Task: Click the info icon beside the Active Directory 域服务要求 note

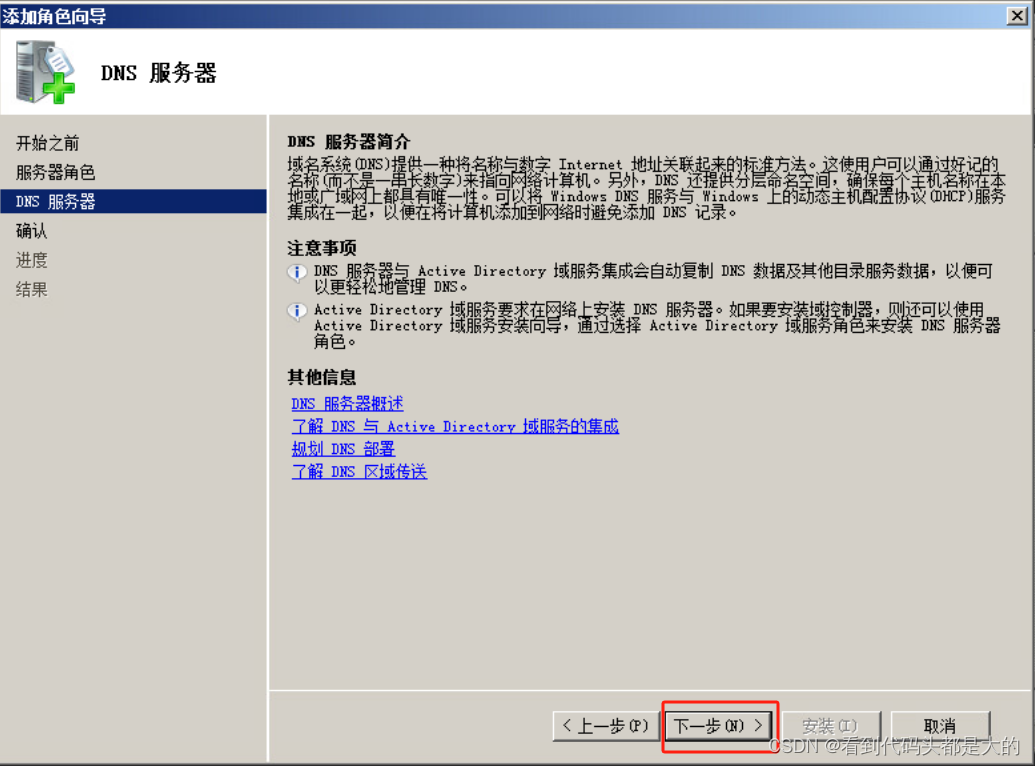Action: tap(297, 311)
